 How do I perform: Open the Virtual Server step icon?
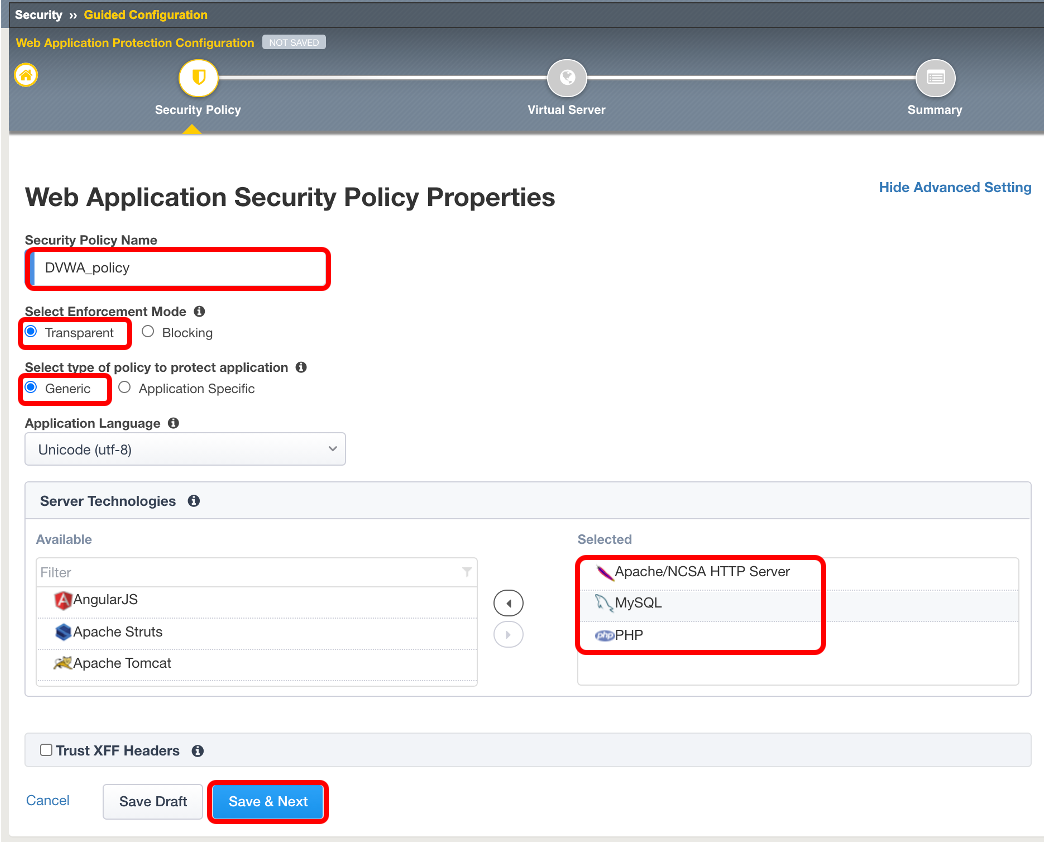(567, 78)
